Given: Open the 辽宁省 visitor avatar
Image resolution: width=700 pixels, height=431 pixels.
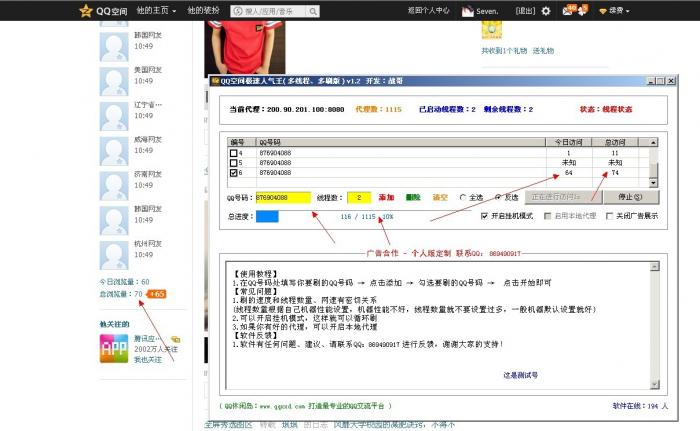Looking at the screenshot, I should point(114,116).
